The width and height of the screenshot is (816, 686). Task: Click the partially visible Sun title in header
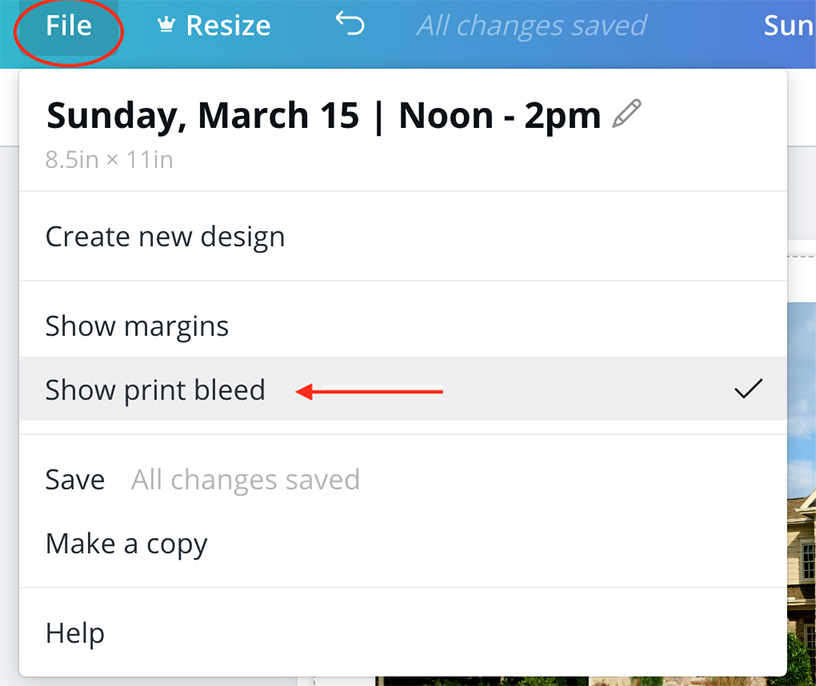point(789,26)
